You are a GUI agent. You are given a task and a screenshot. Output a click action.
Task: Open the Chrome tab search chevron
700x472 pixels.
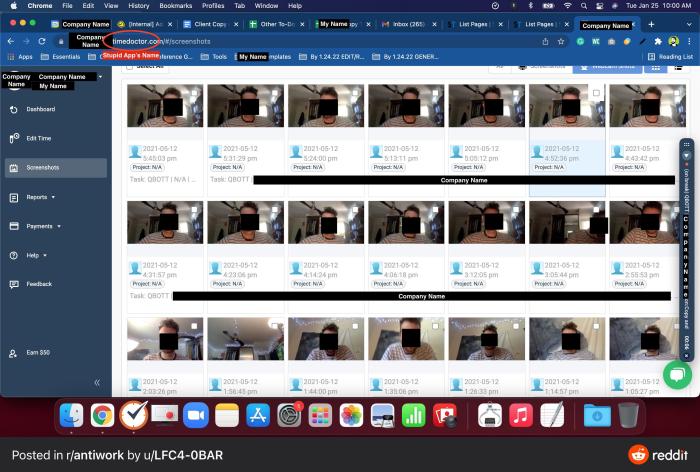[689, 24]
